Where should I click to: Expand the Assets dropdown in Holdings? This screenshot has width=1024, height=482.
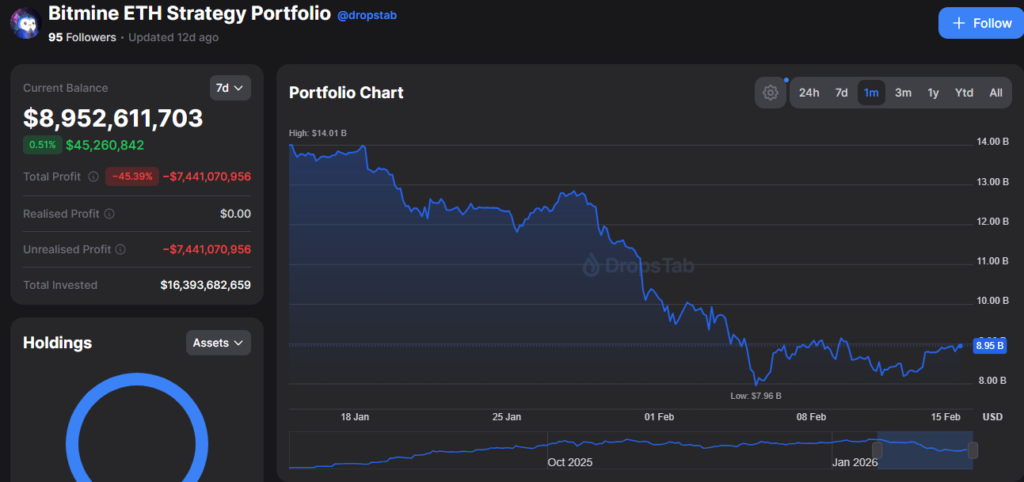218,343
